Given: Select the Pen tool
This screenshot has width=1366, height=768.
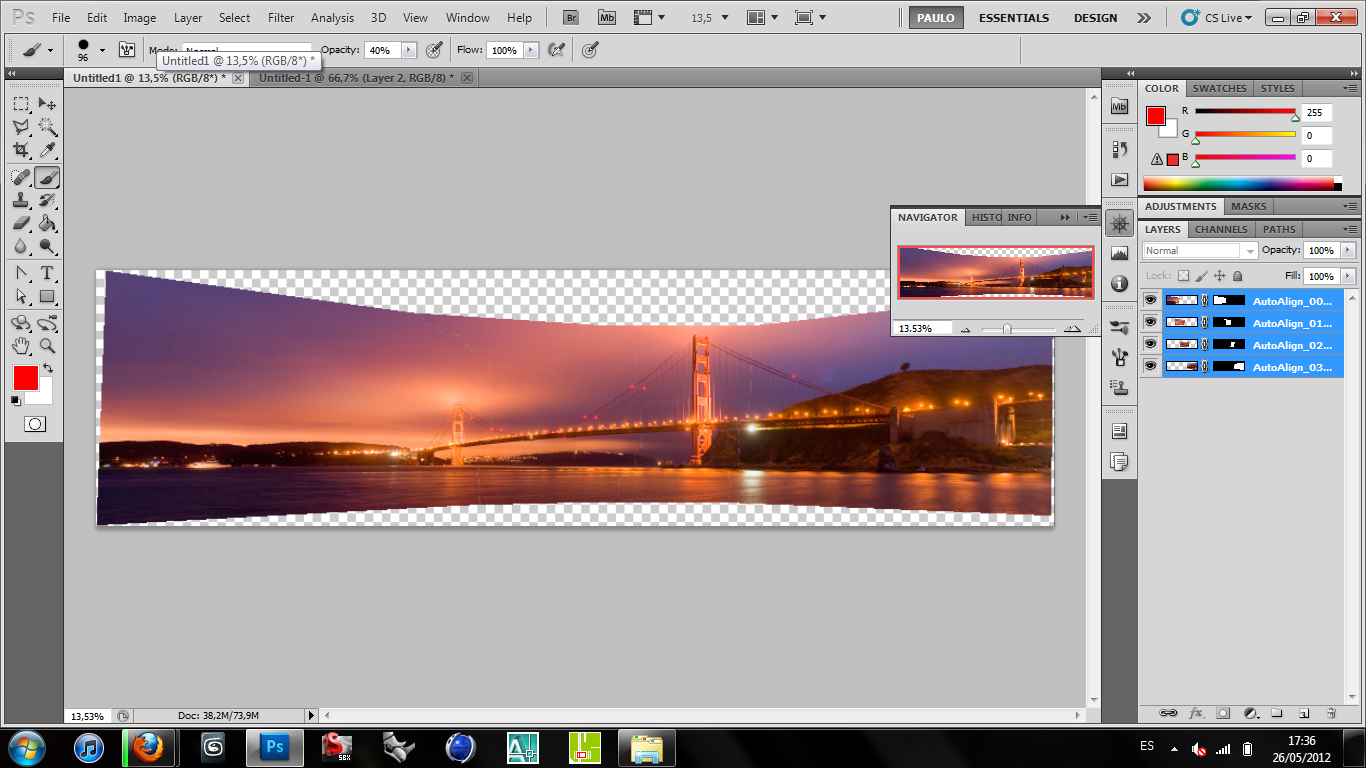Looking at the screenshot, I should point(21,273).
